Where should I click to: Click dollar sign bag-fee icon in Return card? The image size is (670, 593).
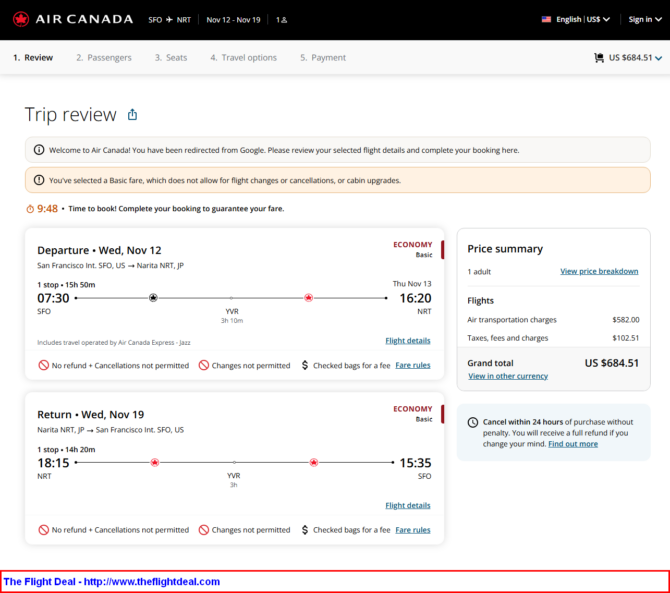pyautogui.click(x=305, y=530)
